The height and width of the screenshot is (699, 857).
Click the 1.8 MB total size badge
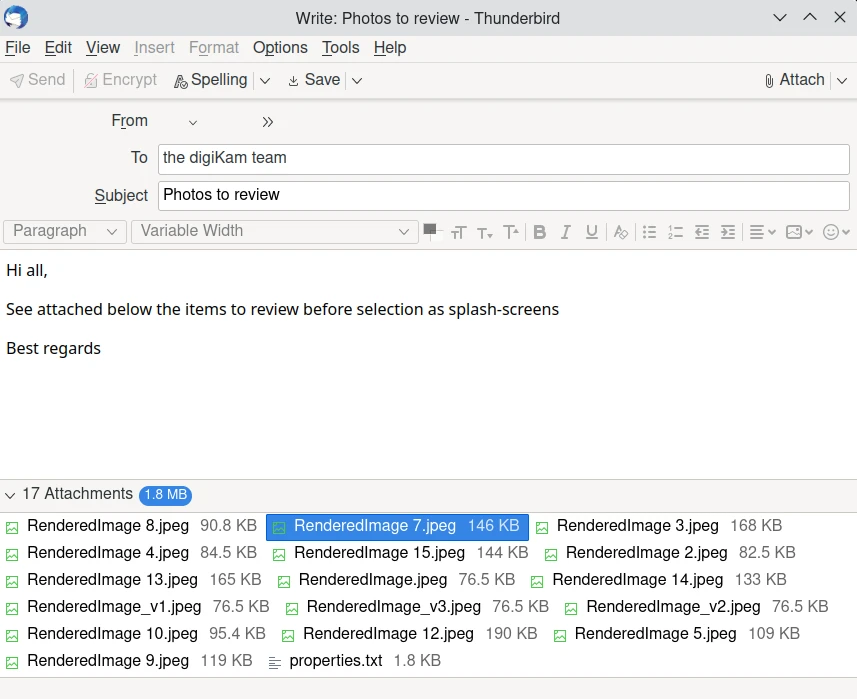point(165,495)
